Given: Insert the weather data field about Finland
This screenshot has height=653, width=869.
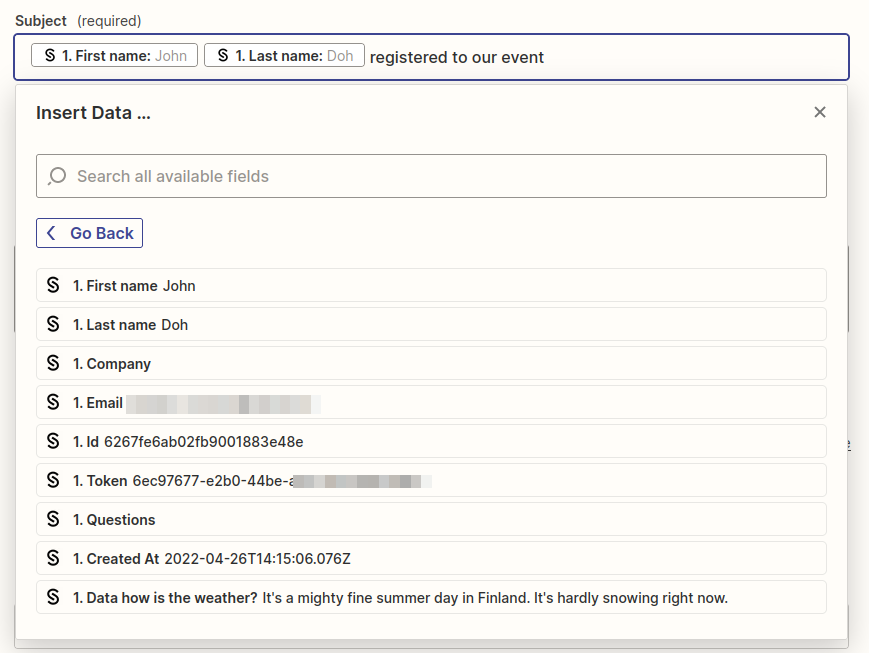Looking at the screenshot, I should 430,596.
